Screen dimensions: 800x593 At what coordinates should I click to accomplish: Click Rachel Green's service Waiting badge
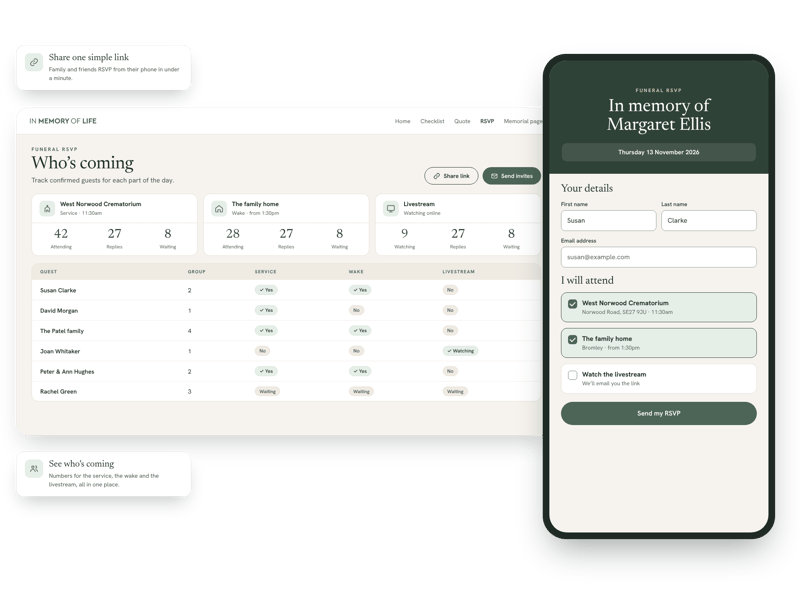tap(267, 391)
